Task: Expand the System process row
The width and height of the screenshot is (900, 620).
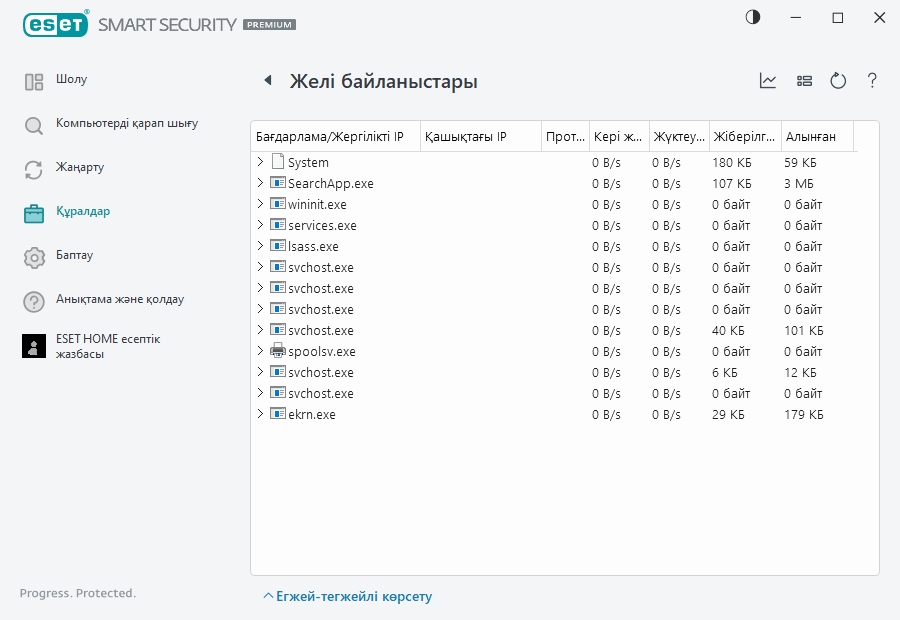Action: click(x=260, y=162)
